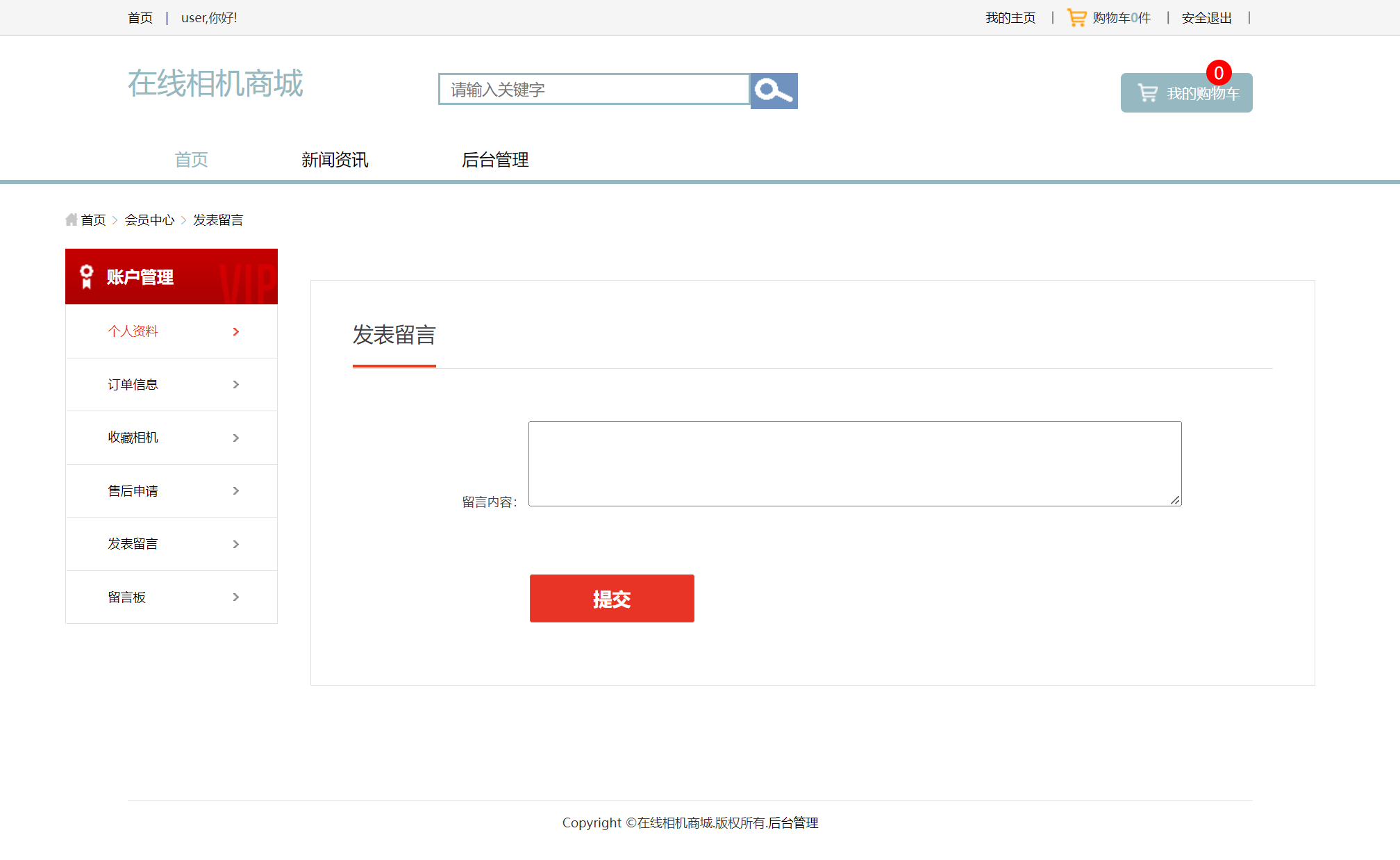
Task: Expand 订单信息 via its chevron arrow
Action: click(x=235, y=384)
